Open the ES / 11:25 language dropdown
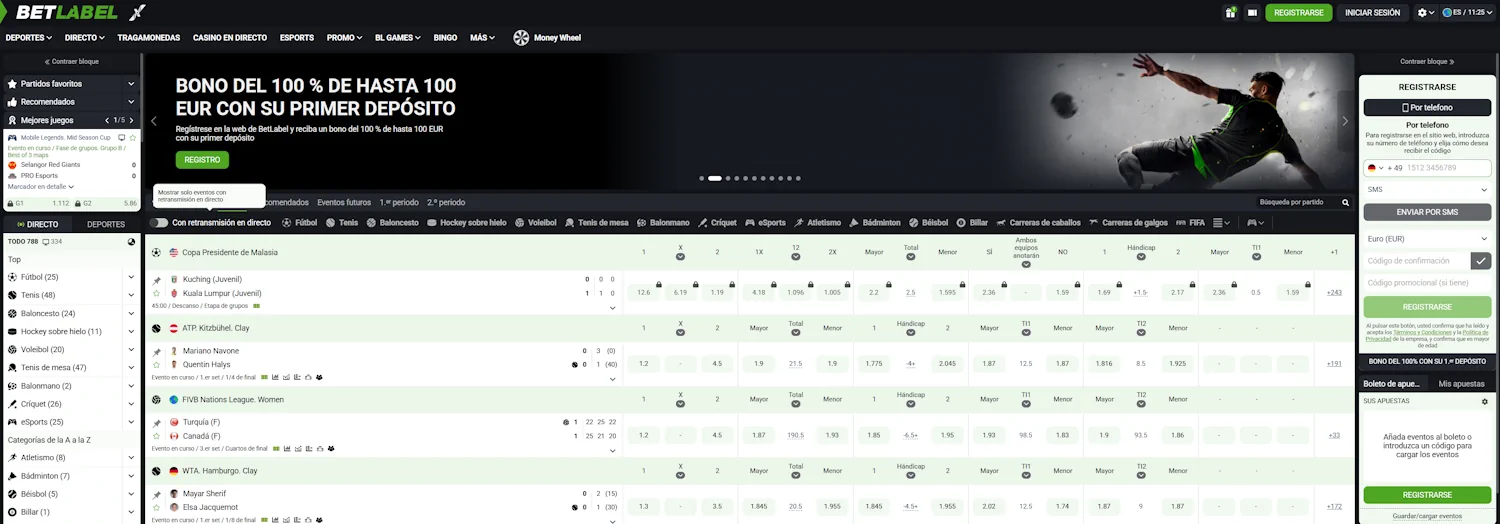1500x524 pixels. click(x=1469, y=13)
